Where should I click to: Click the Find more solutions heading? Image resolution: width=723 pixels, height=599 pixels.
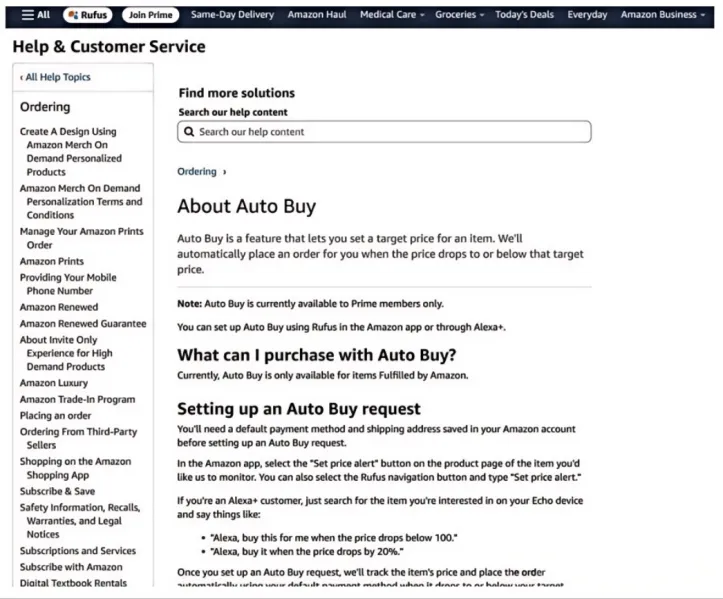[237, 93]
